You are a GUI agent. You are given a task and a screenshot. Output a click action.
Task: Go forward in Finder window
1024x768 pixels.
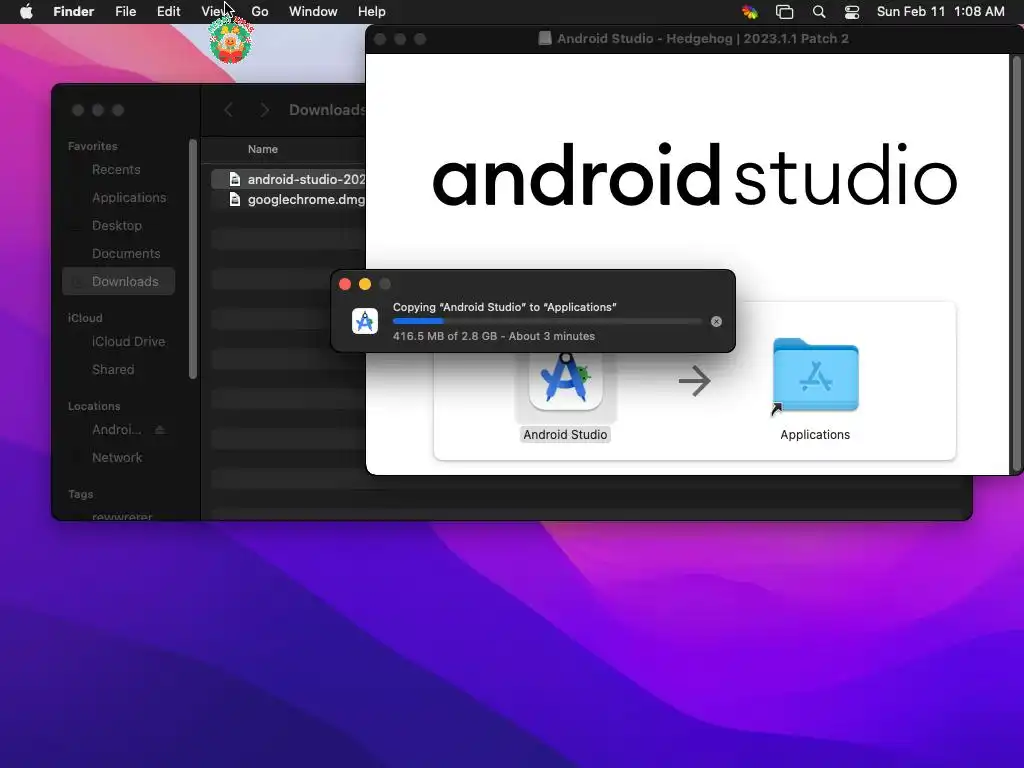point(264,110)
